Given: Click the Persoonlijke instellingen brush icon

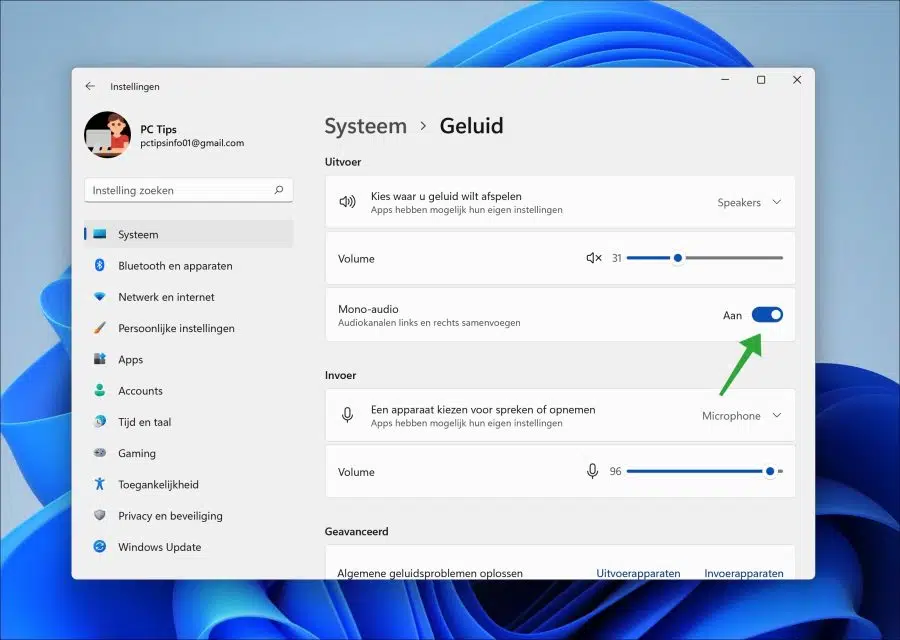Looking at the screenshot, I should pos(100,328).
